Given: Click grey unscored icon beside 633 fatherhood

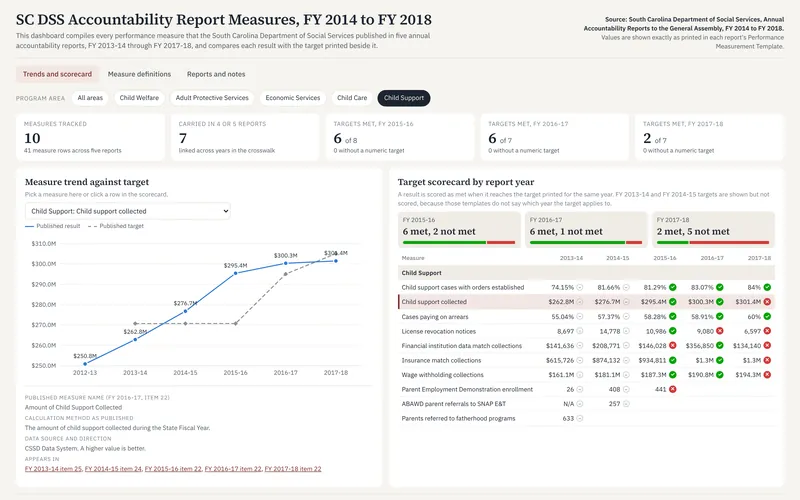Looking at the screenshot, I should pyautogui.click(x=580, y=418).
